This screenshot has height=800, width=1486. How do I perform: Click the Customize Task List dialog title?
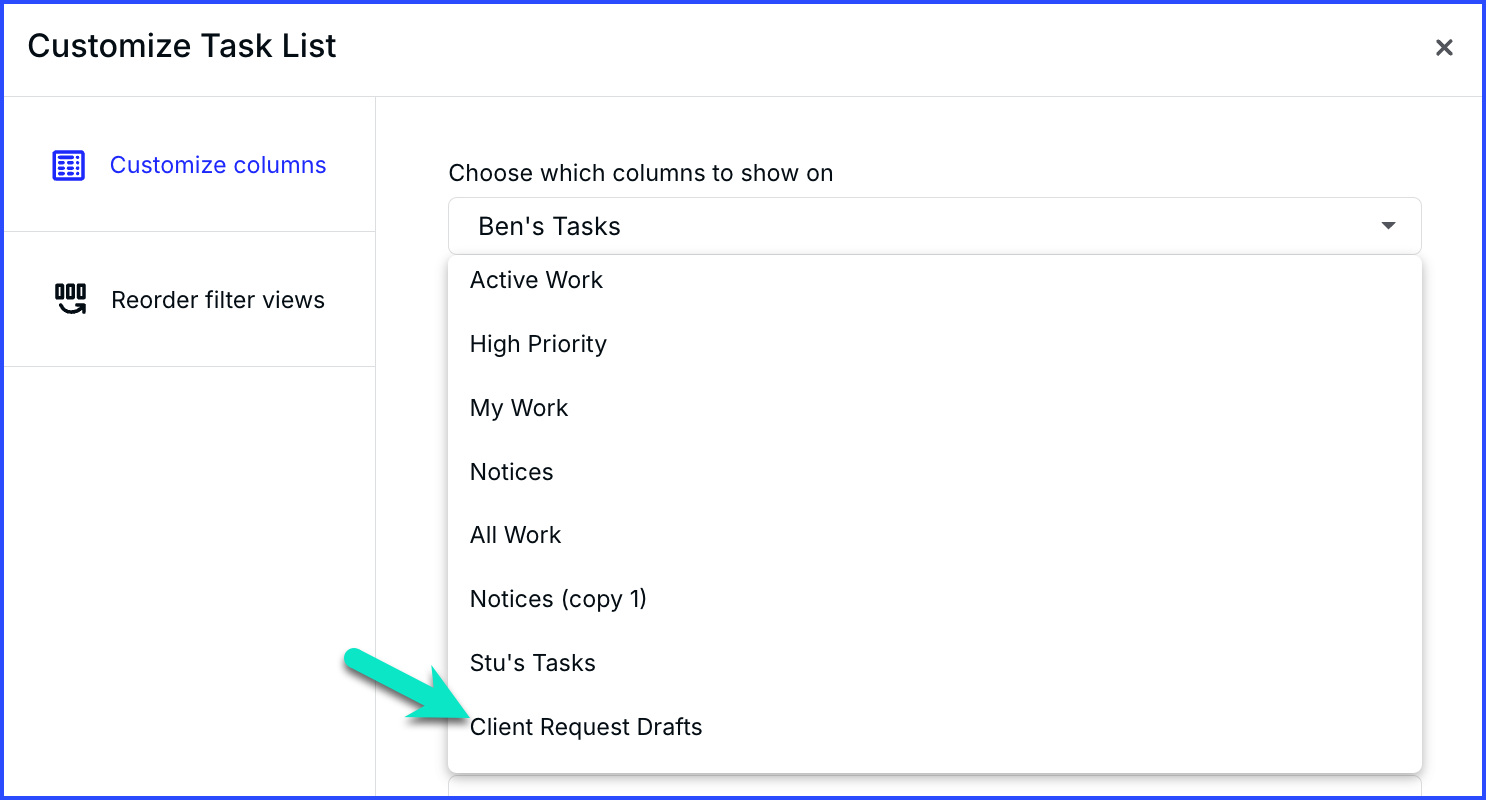[x=182, y=46]
